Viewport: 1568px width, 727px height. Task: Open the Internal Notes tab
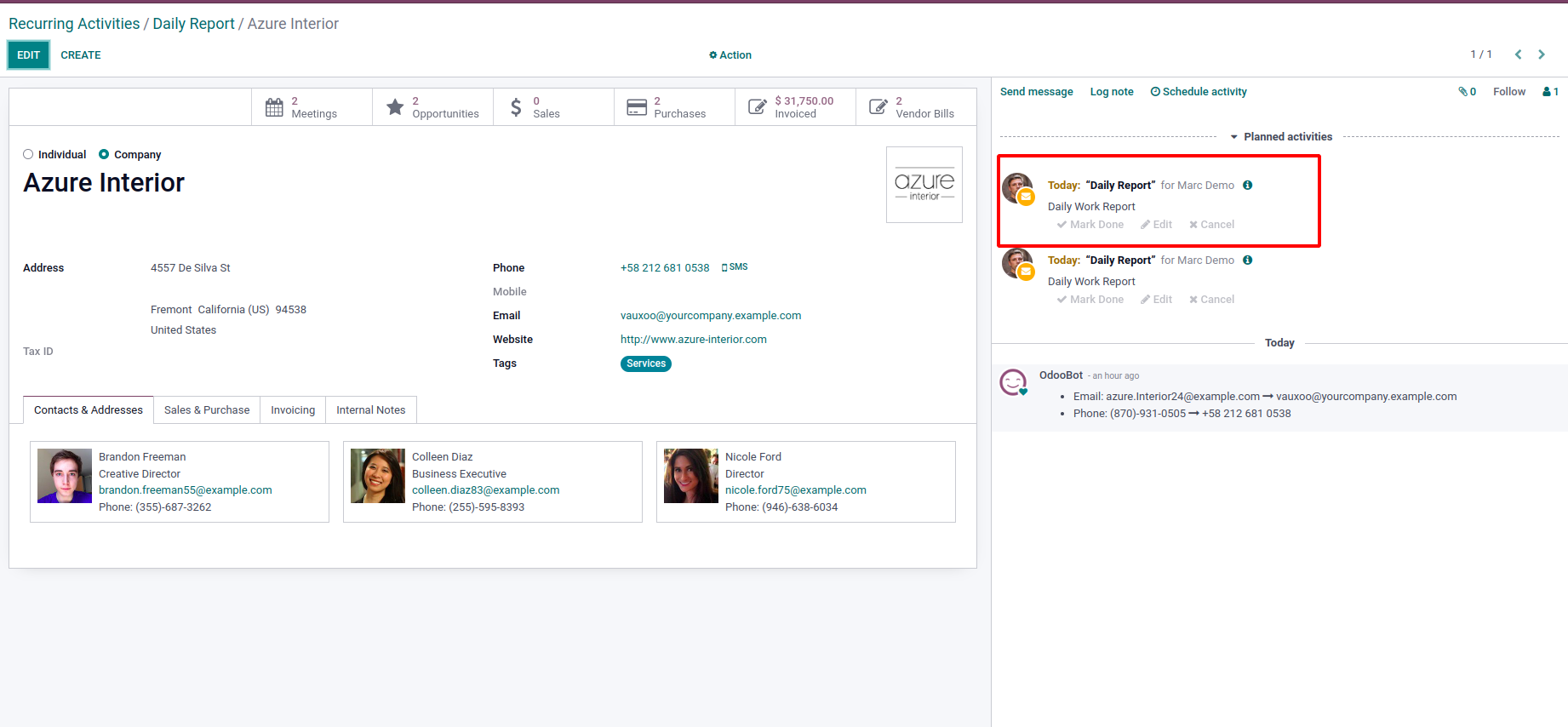point(371,410)
